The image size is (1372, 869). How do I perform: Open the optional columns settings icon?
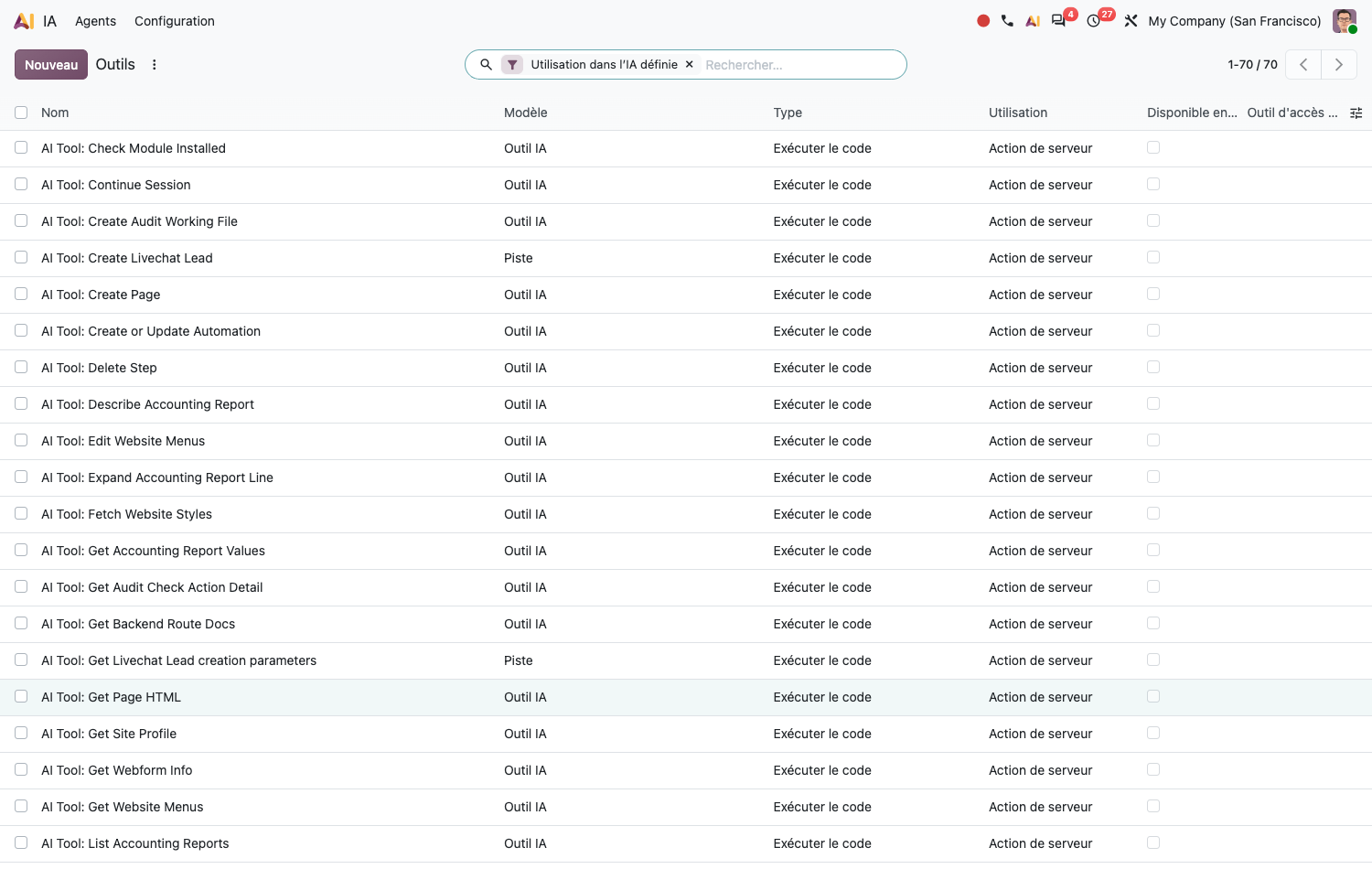1356,113
